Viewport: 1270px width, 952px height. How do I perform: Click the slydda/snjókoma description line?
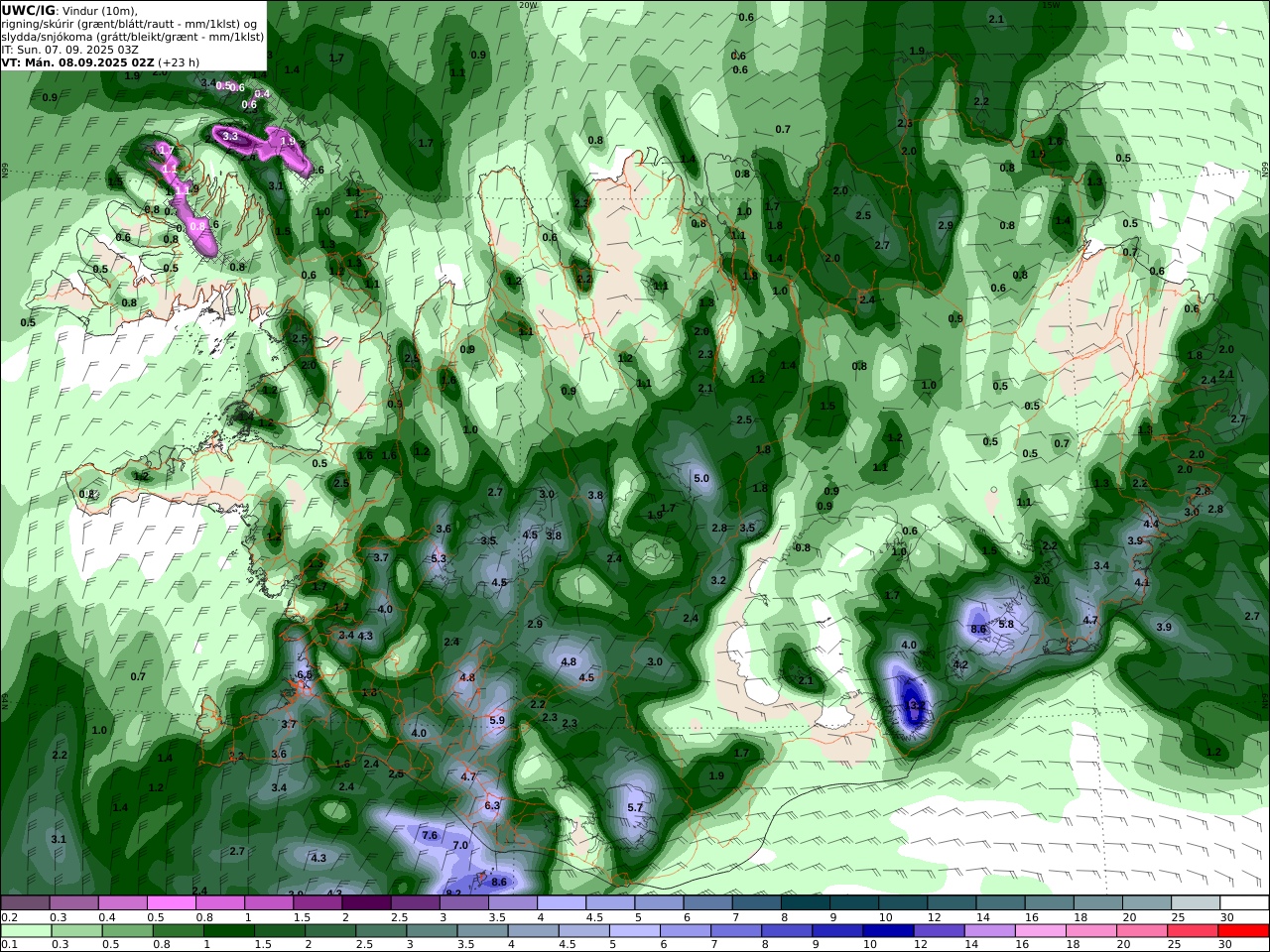tap(133, 36)
